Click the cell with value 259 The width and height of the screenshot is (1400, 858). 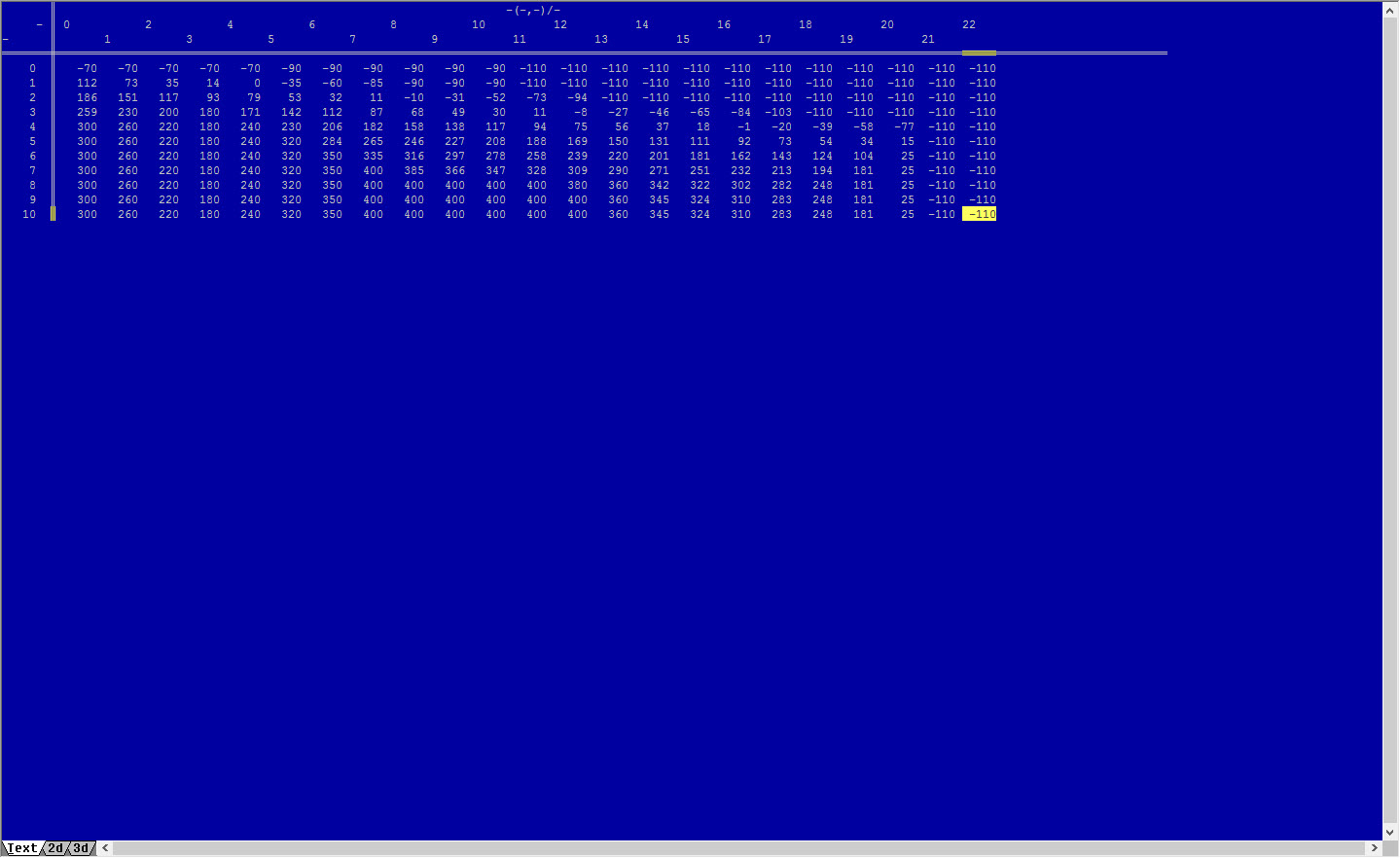point(87,112)
